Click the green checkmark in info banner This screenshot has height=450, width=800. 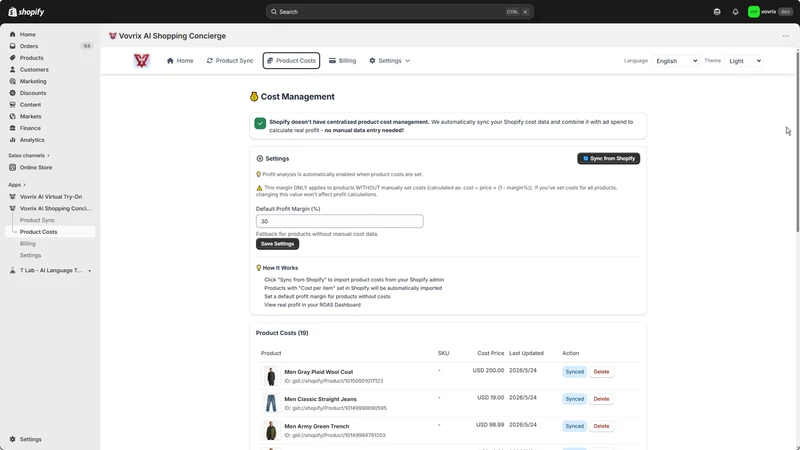point(260,123)
